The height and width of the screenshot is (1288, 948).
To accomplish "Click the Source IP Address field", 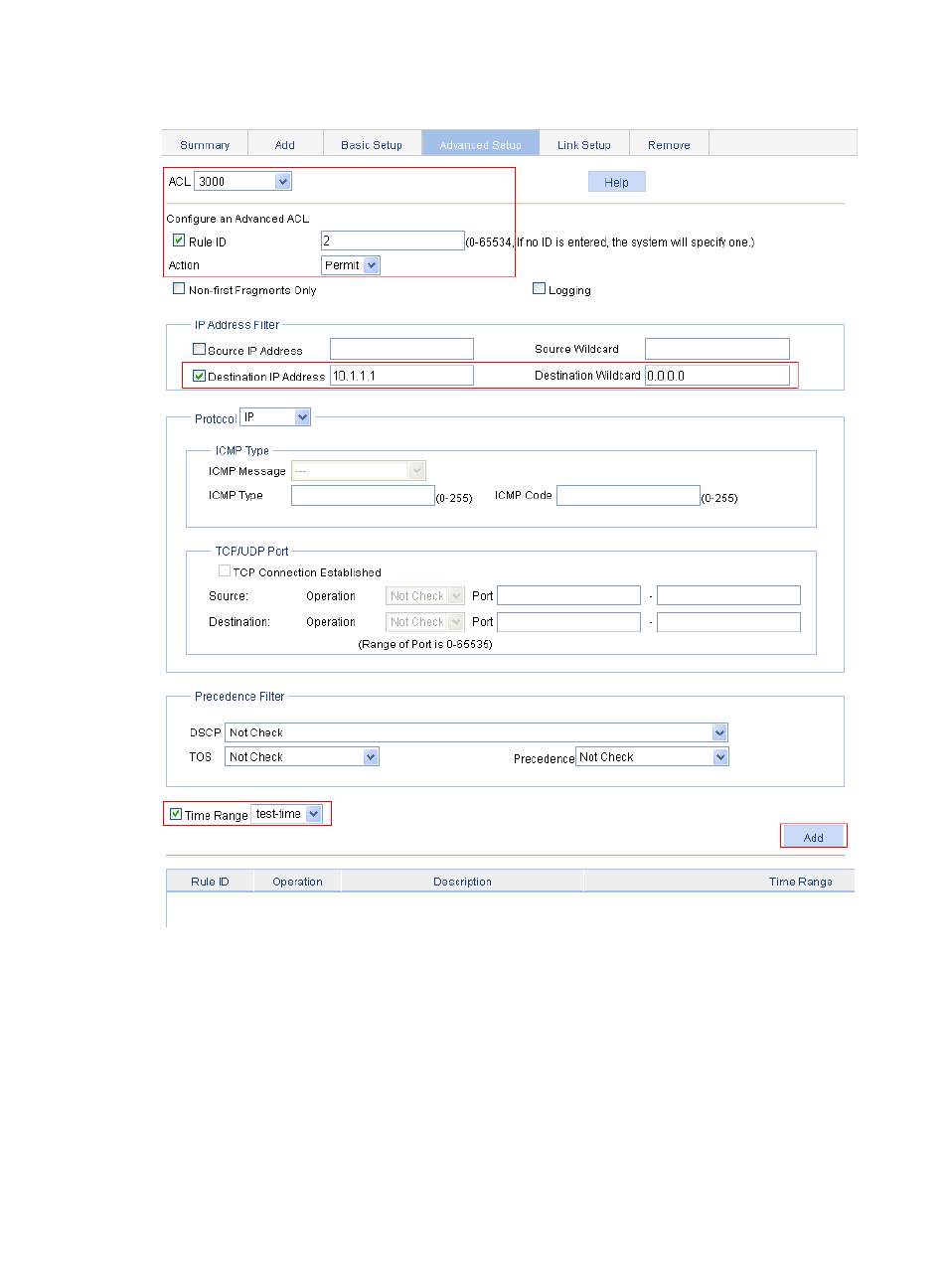I will click(401, 349).
